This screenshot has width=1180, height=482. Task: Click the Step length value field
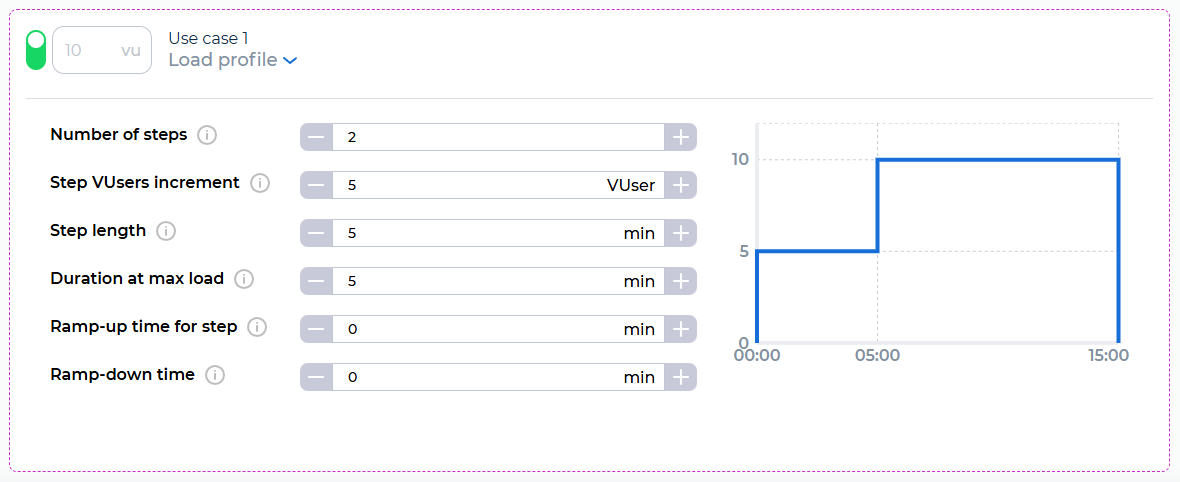coord(480,233)
